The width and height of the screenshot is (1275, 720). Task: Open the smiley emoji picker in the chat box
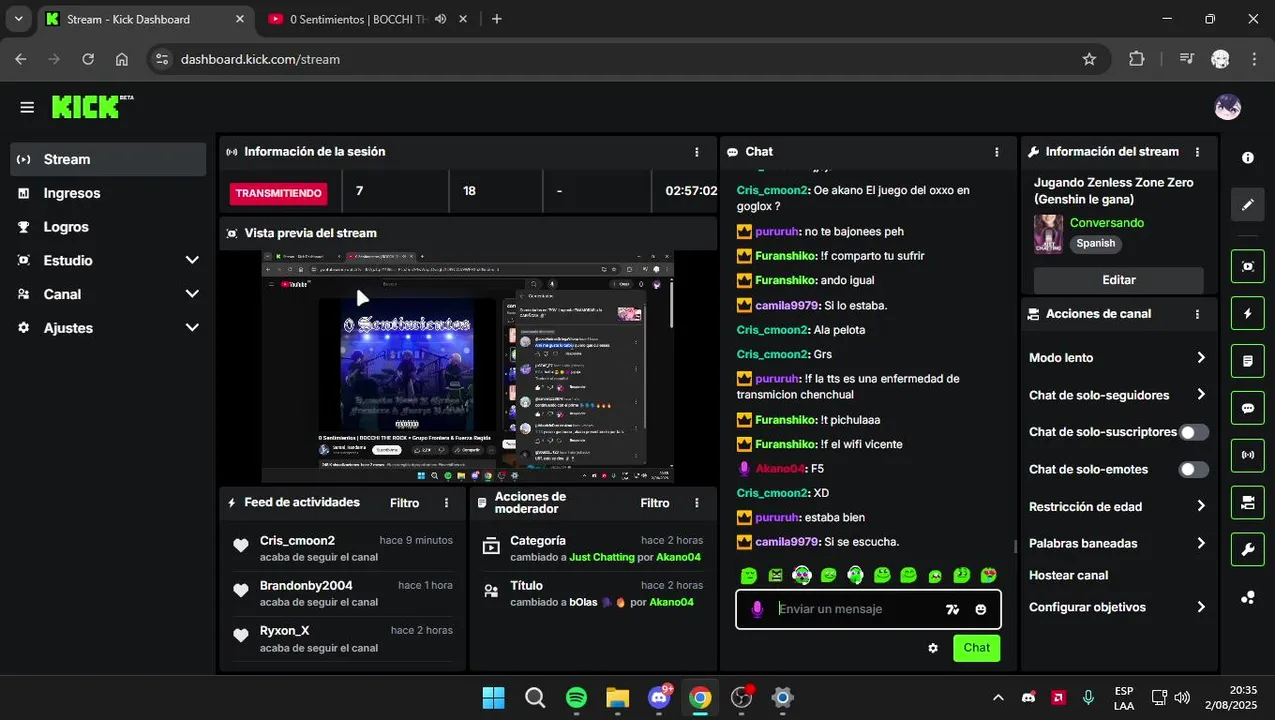coord(981,609)
